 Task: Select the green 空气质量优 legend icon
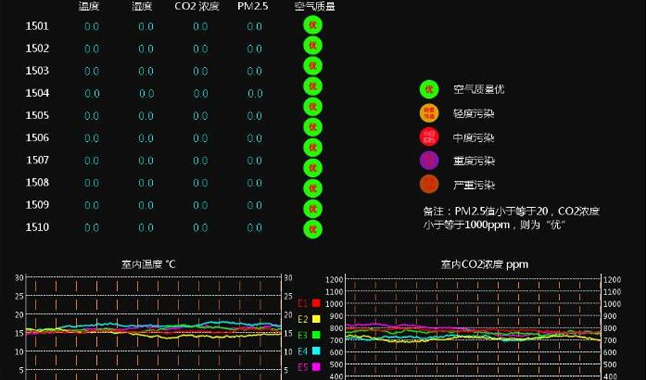tap(429, 89)
